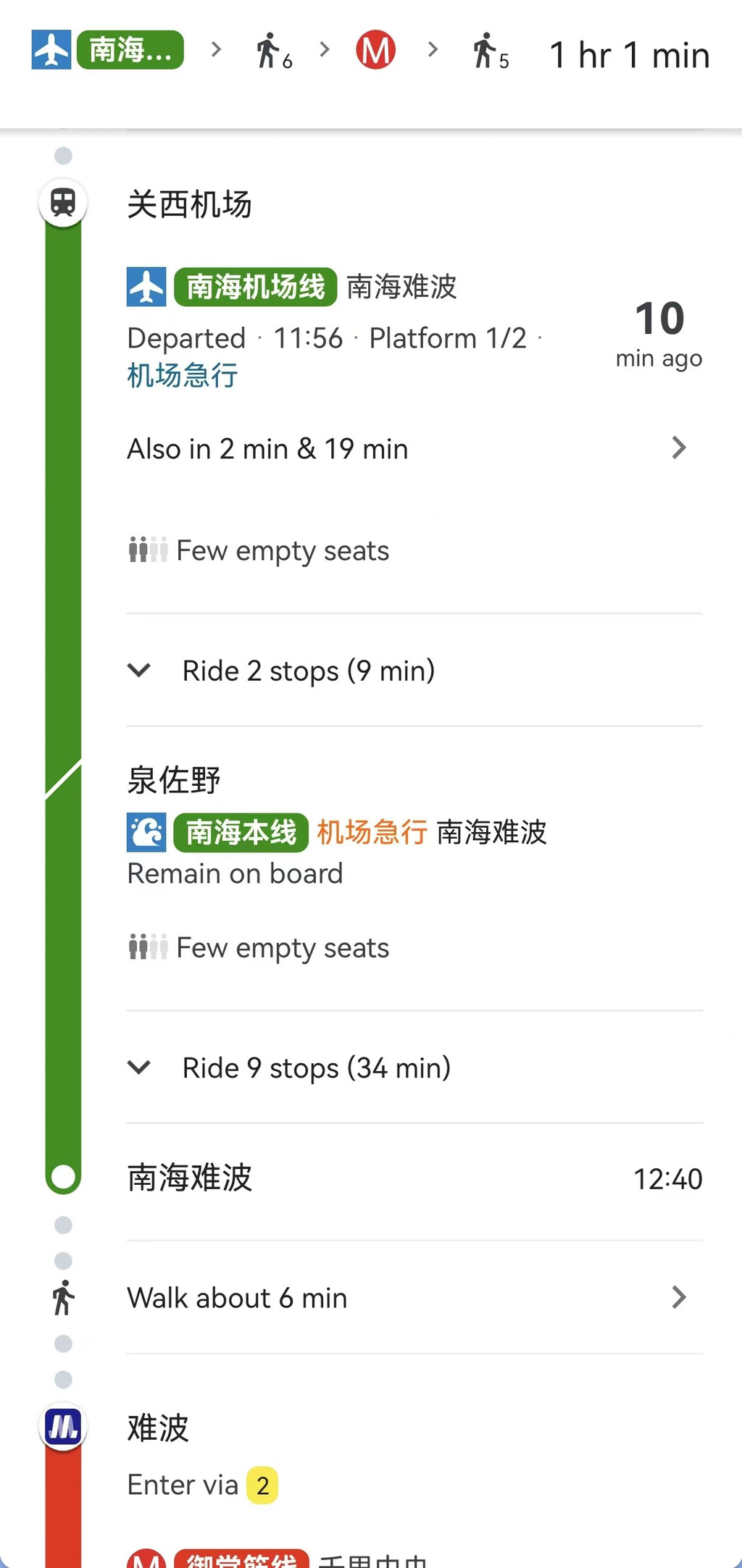Expand the Ride 2 stops list
This screenshot has width=742, height=1568.
139,671
